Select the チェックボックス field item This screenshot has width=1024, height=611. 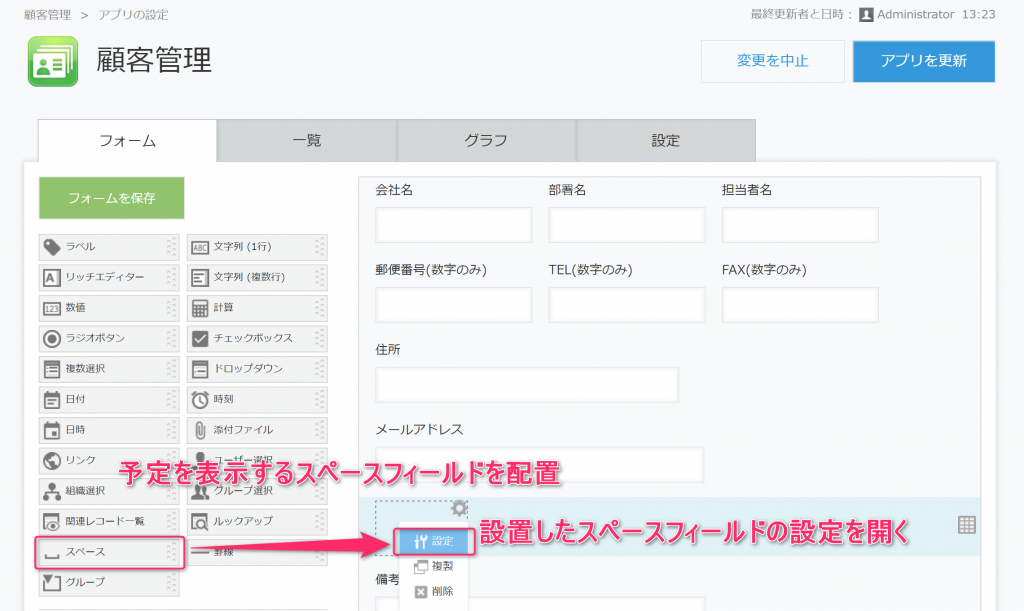pos(257,338)
